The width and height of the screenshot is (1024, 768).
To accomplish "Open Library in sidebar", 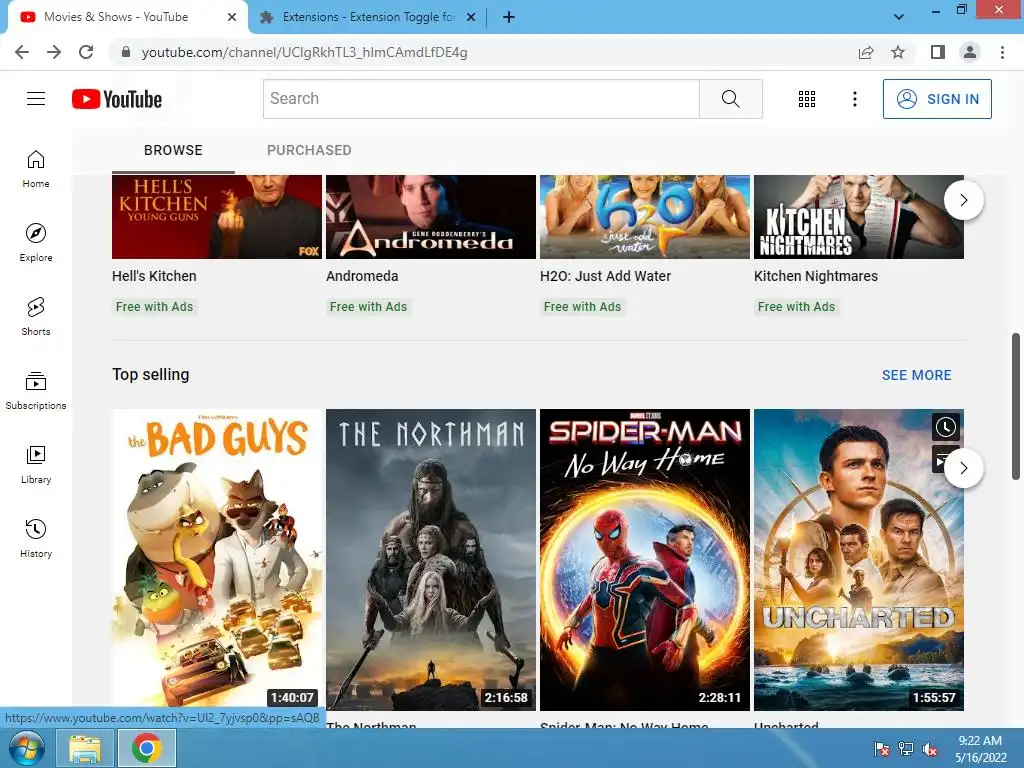I will [36, 464].
